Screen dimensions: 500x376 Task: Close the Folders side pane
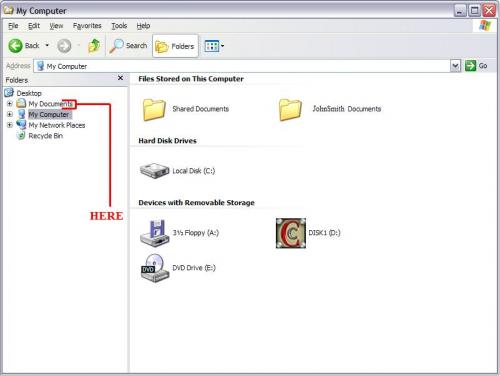(120, 78)
